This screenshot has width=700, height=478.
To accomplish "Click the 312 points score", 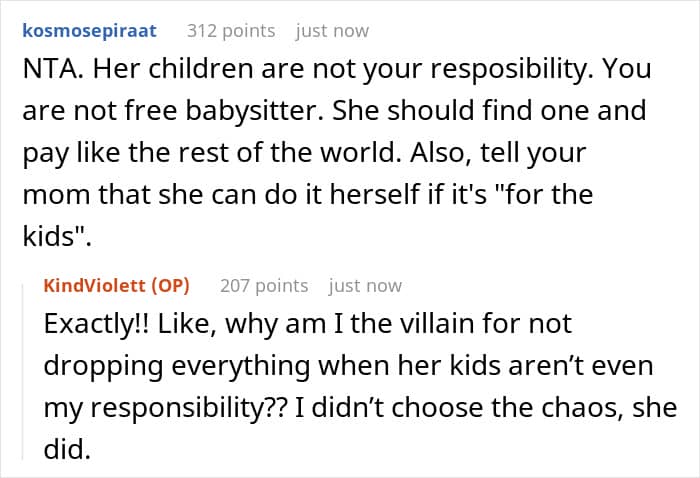I will [x=231, y=31].
